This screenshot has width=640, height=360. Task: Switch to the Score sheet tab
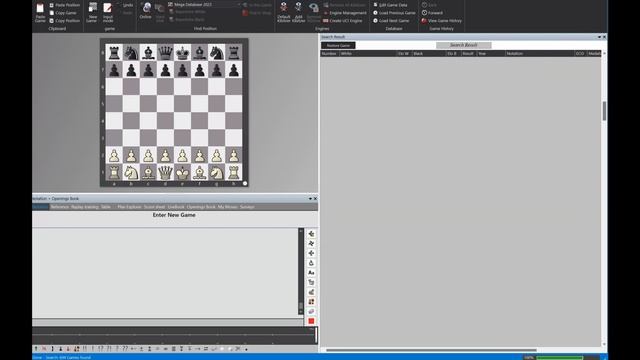pyautogui.click(x=154, y=207)
